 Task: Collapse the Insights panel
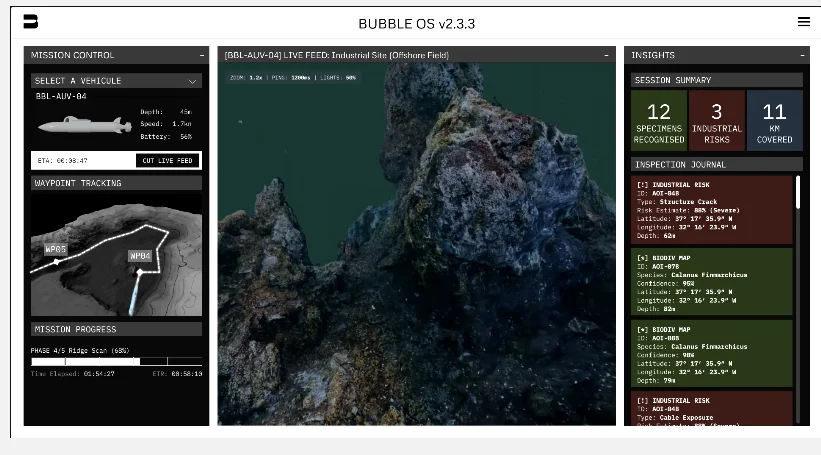(x=802, y=55)
